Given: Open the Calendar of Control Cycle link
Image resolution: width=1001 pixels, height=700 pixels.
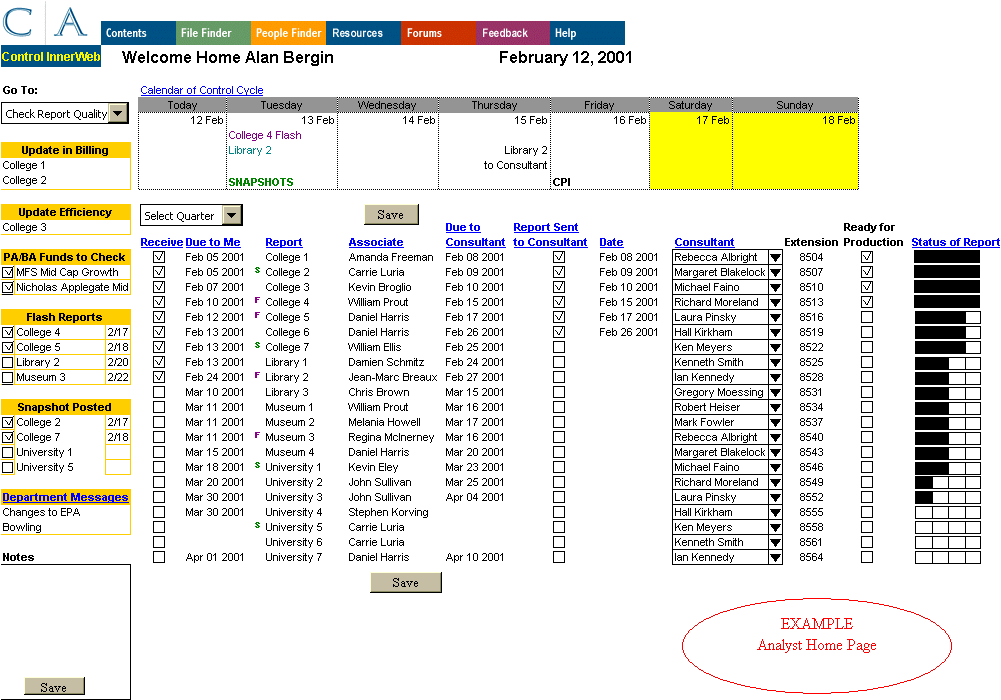Looking at the screenshot, I should click(202, 90).
